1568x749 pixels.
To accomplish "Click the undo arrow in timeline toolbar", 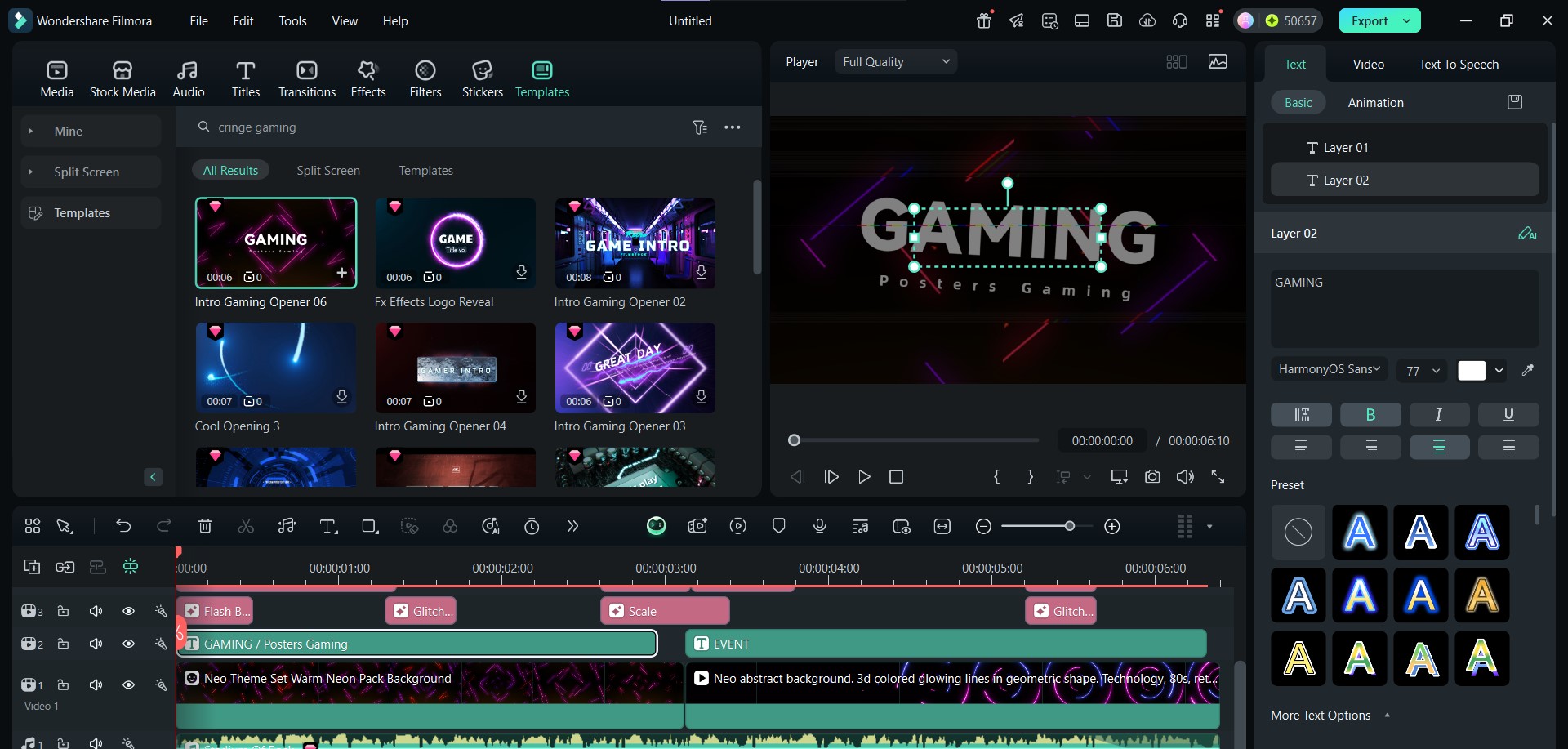I will pos(123,526).
